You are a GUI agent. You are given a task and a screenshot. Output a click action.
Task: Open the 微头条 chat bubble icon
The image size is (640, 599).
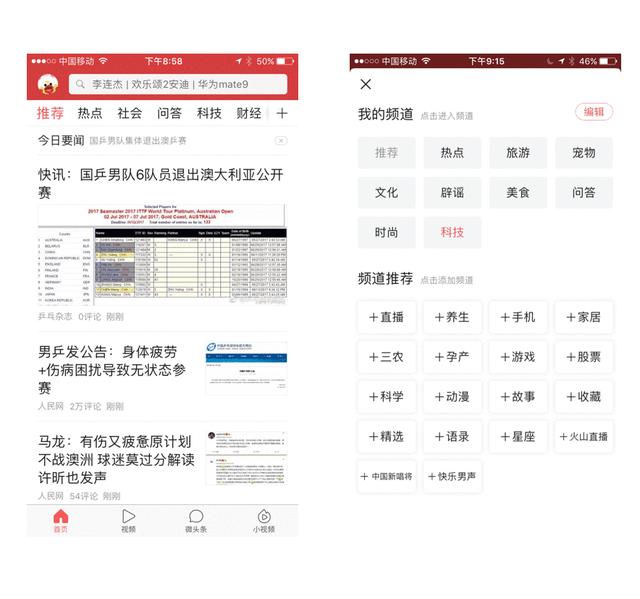click(195, 520)
